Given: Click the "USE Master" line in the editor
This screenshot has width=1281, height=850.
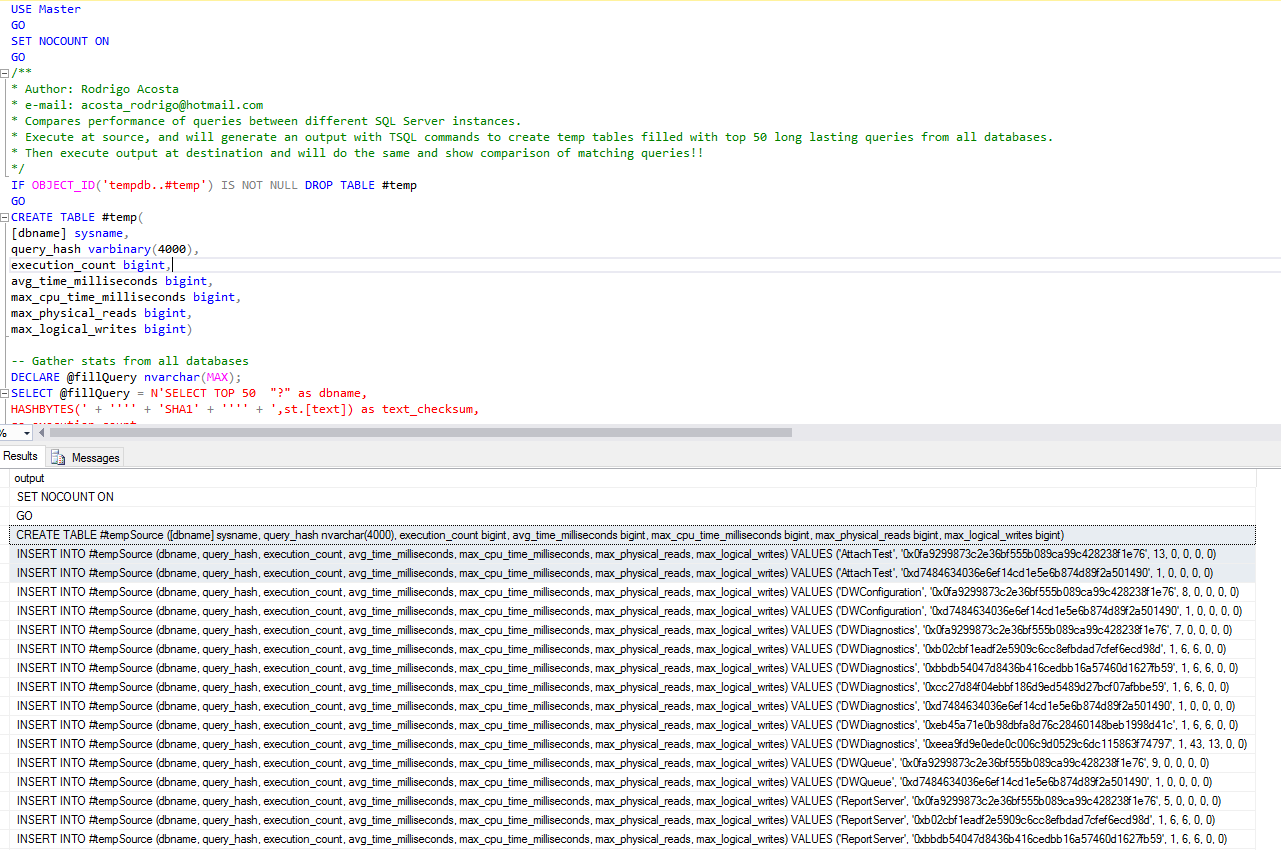Looking at the screenshot, I should (46, 9).
